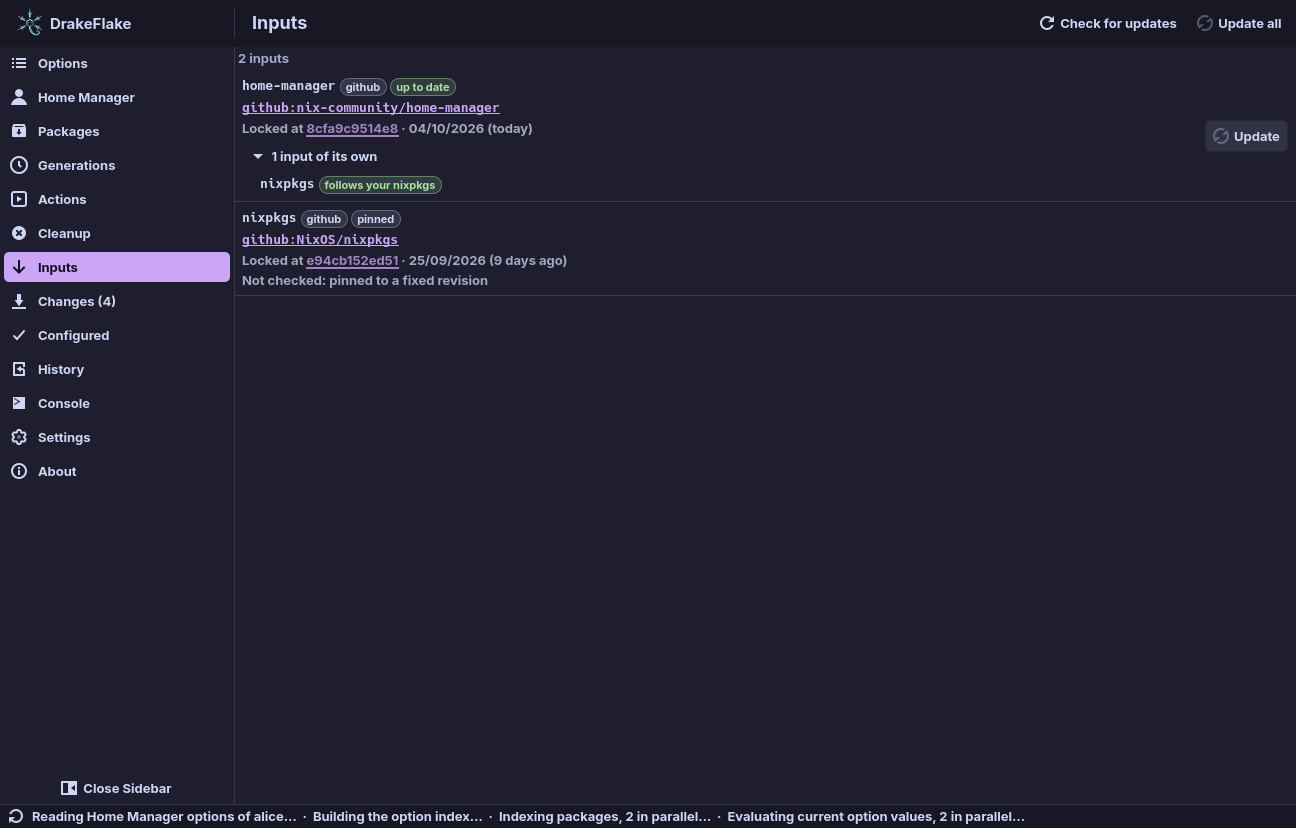Update the home-manager input

tap(1246, 136)
